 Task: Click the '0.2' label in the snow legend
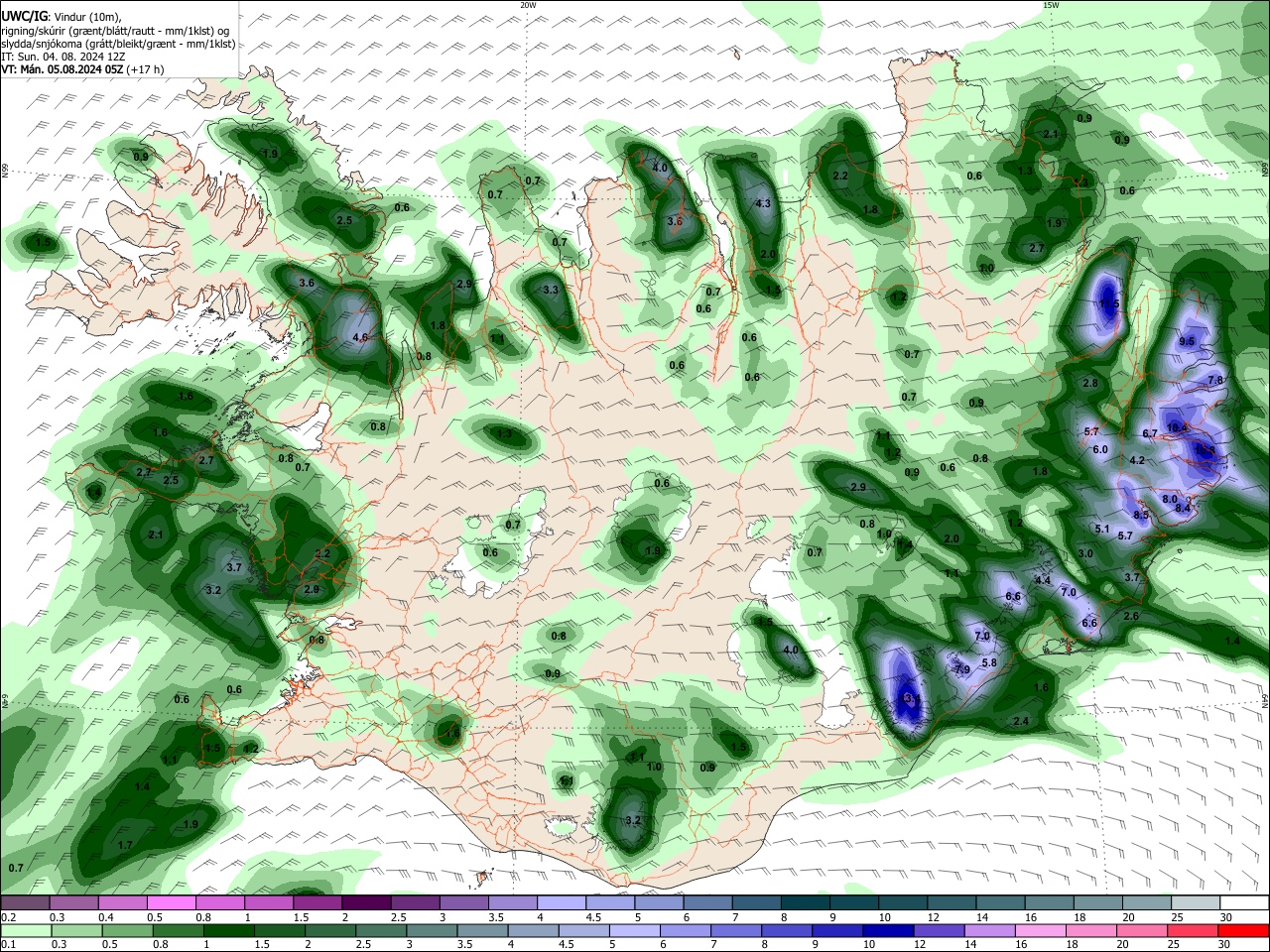coord(7,917)
